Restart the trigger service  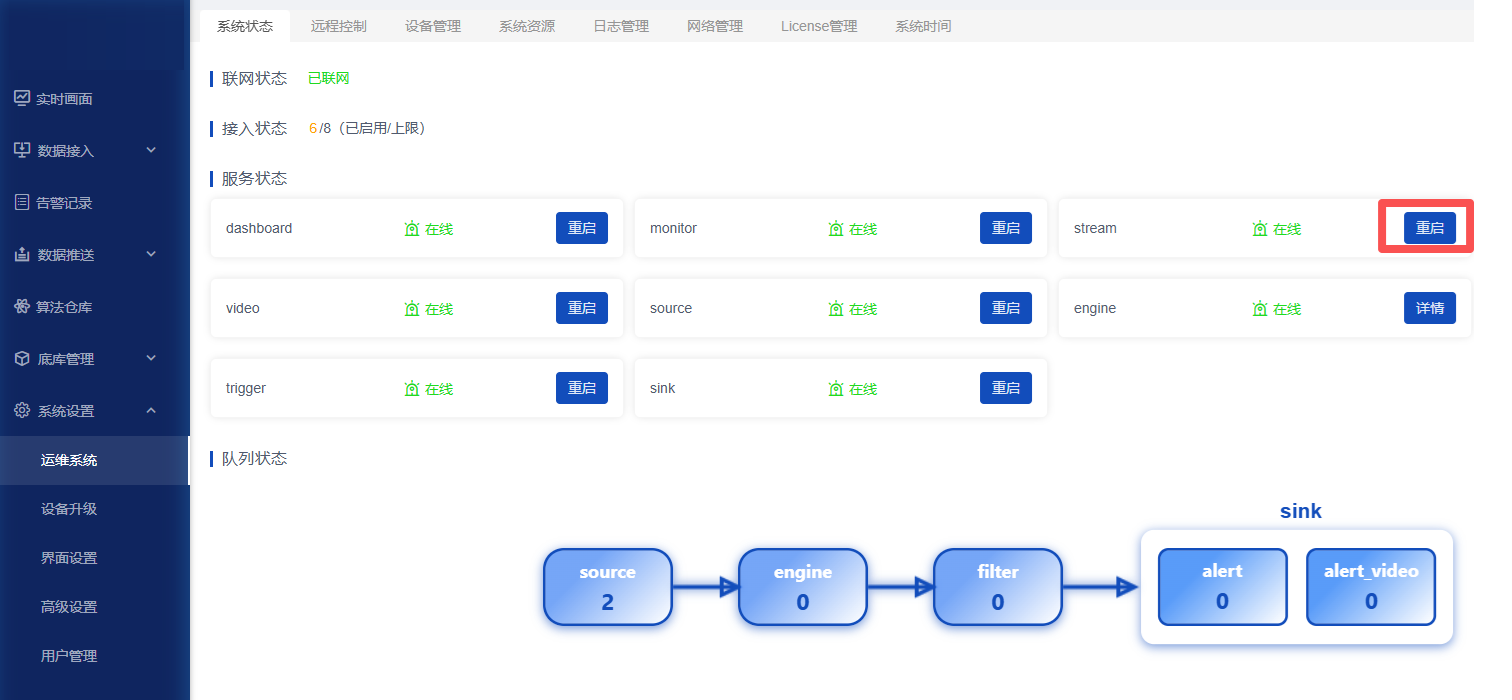(x=582, y=388)
